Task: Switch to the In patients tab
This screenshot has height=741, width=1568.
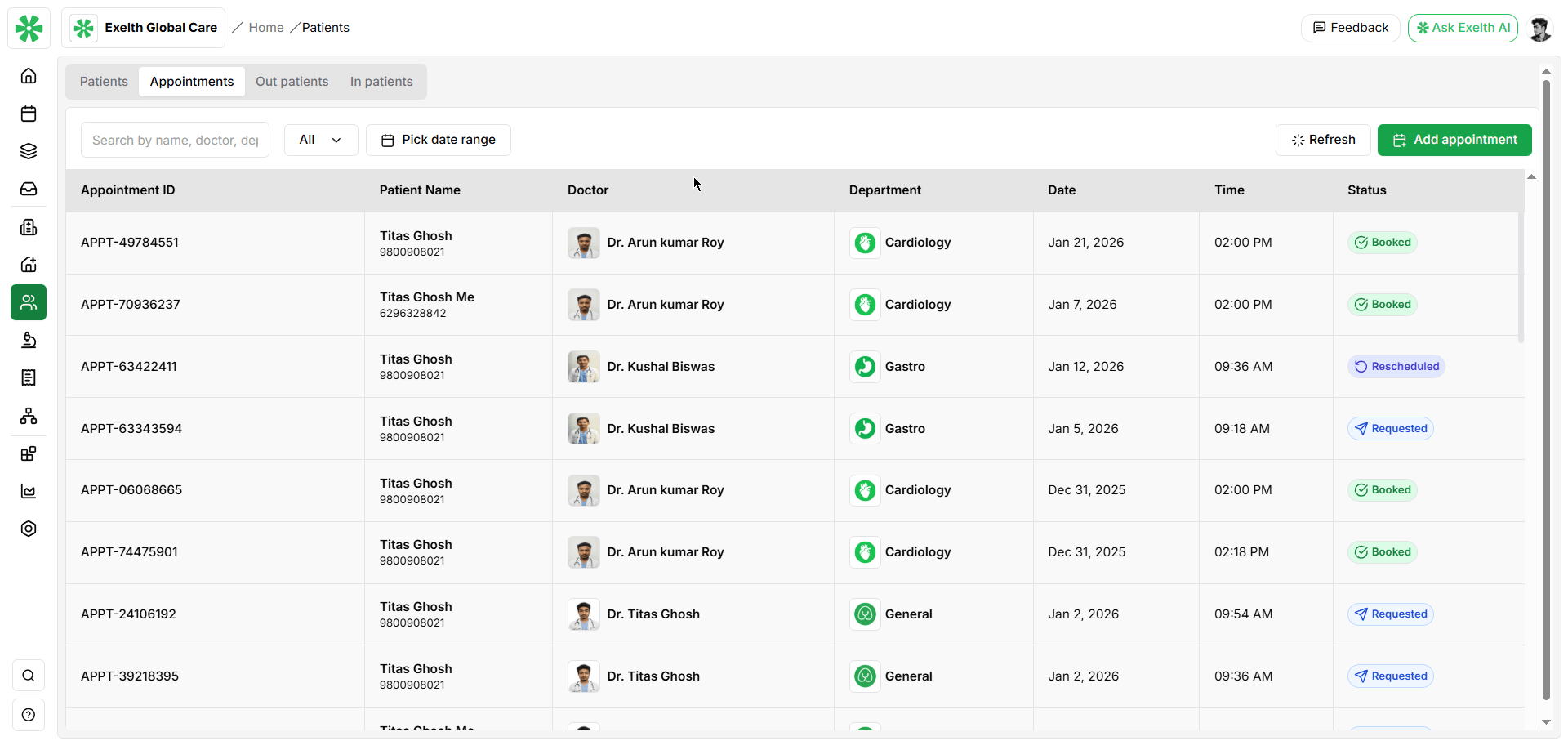Action: [x=381, y=81]
